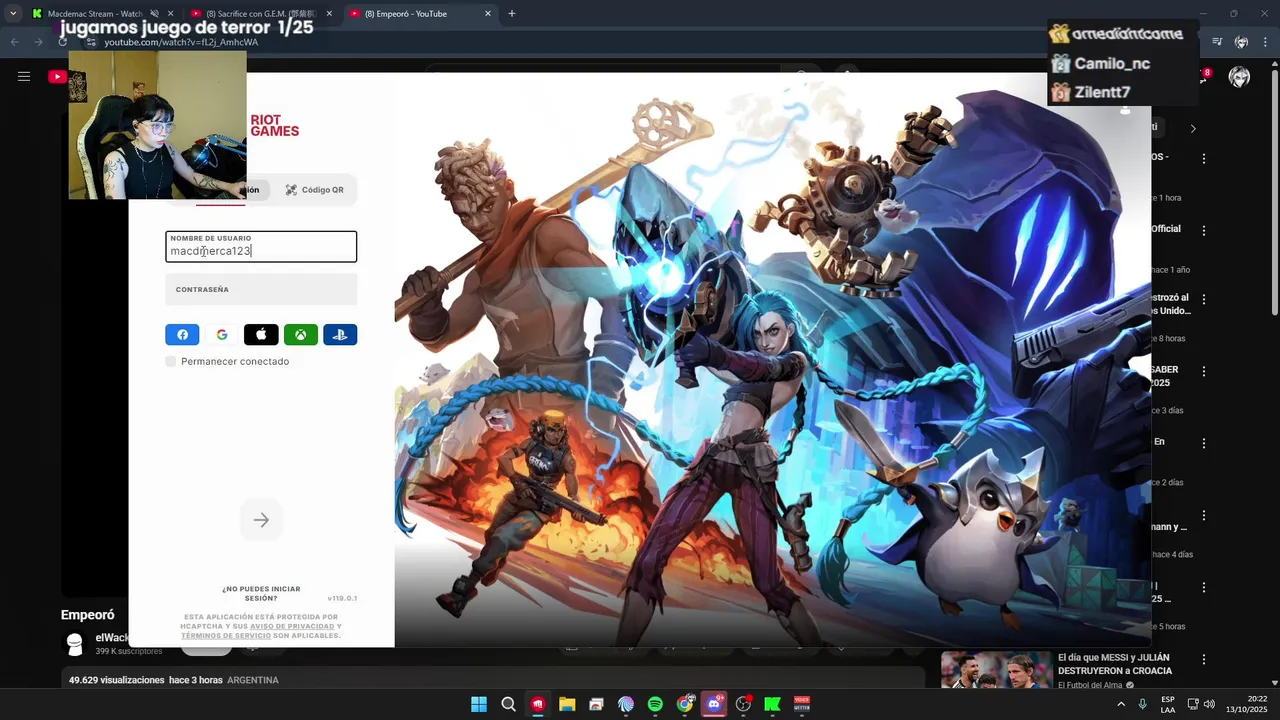Open Google Chrome from the taskbar
Viewport: 1280px width, 720px height.
(685, 704)
